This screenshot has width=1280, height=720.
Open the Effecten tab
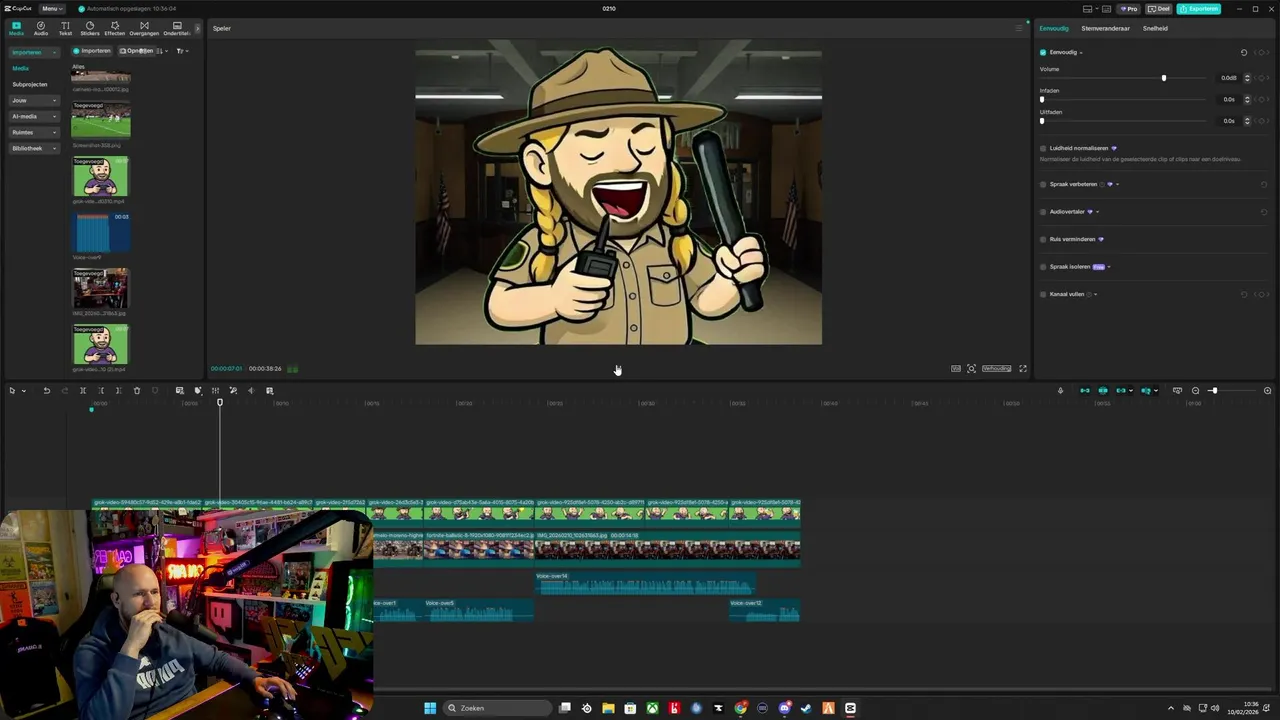(x=115, y=28)
